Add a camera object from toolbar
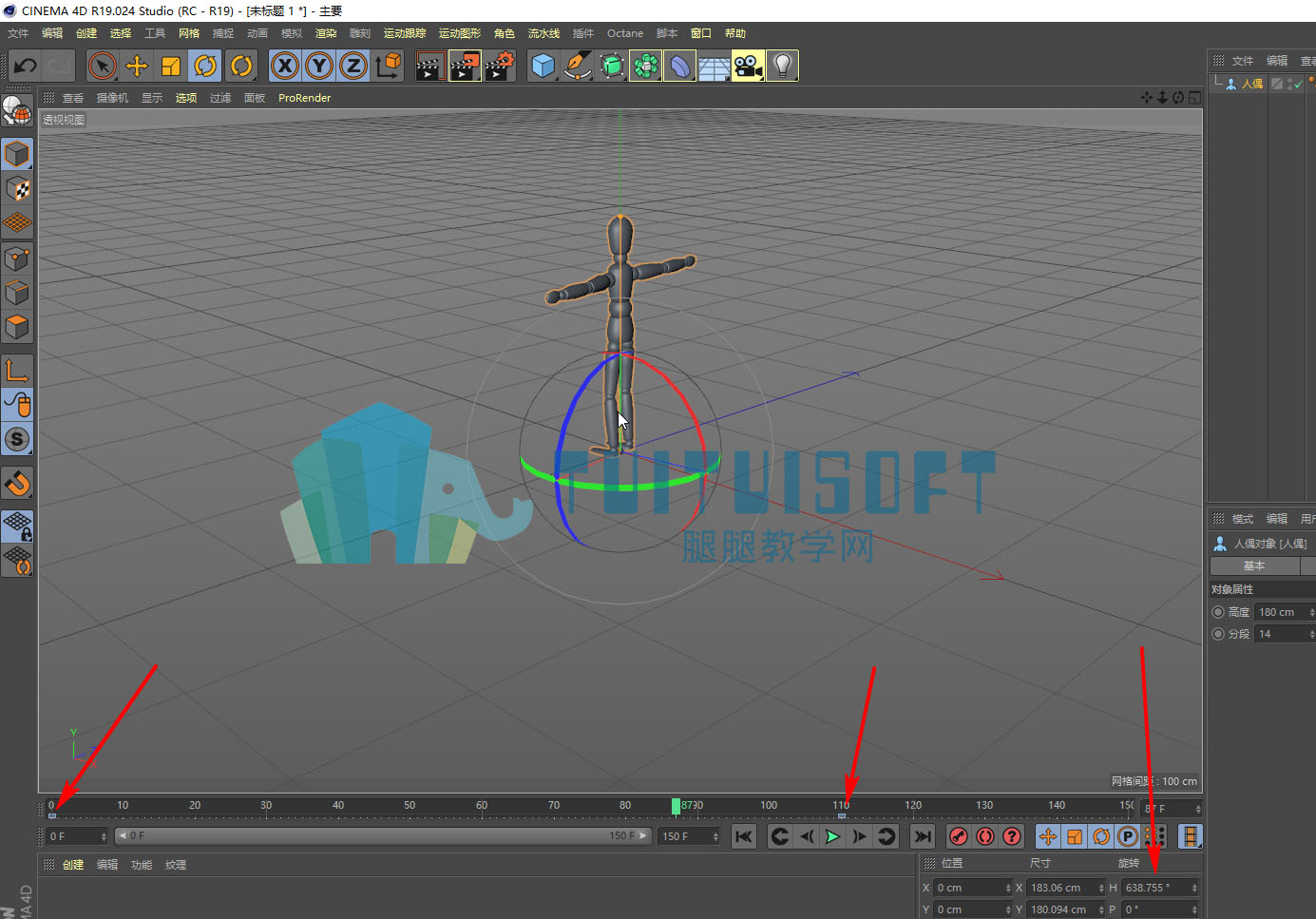This screenshot has width=1316, height=919. [x=748, y=67]
